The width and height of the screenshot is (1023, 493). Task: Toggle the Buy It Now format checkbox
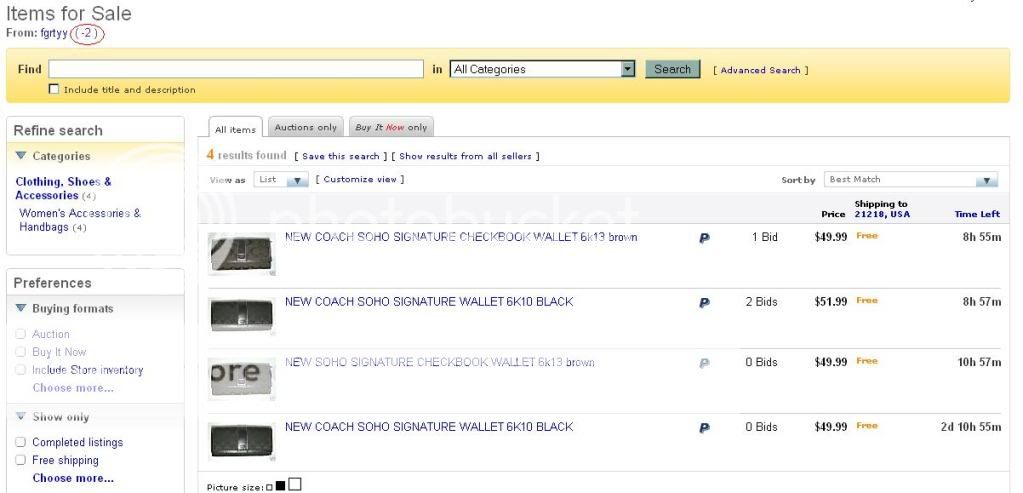point(20,352)
